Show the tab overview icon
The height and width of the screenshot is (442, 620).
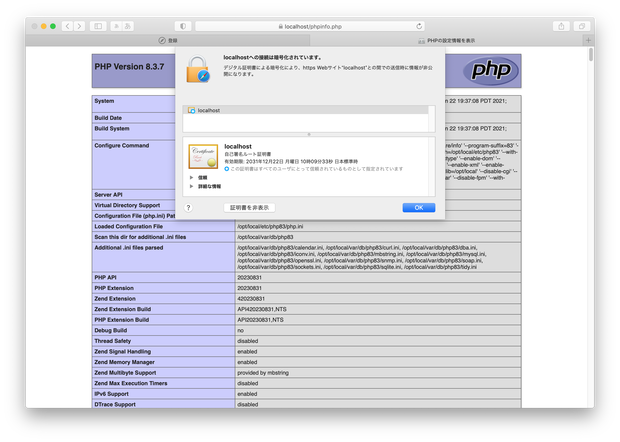(x=582, y=26)
